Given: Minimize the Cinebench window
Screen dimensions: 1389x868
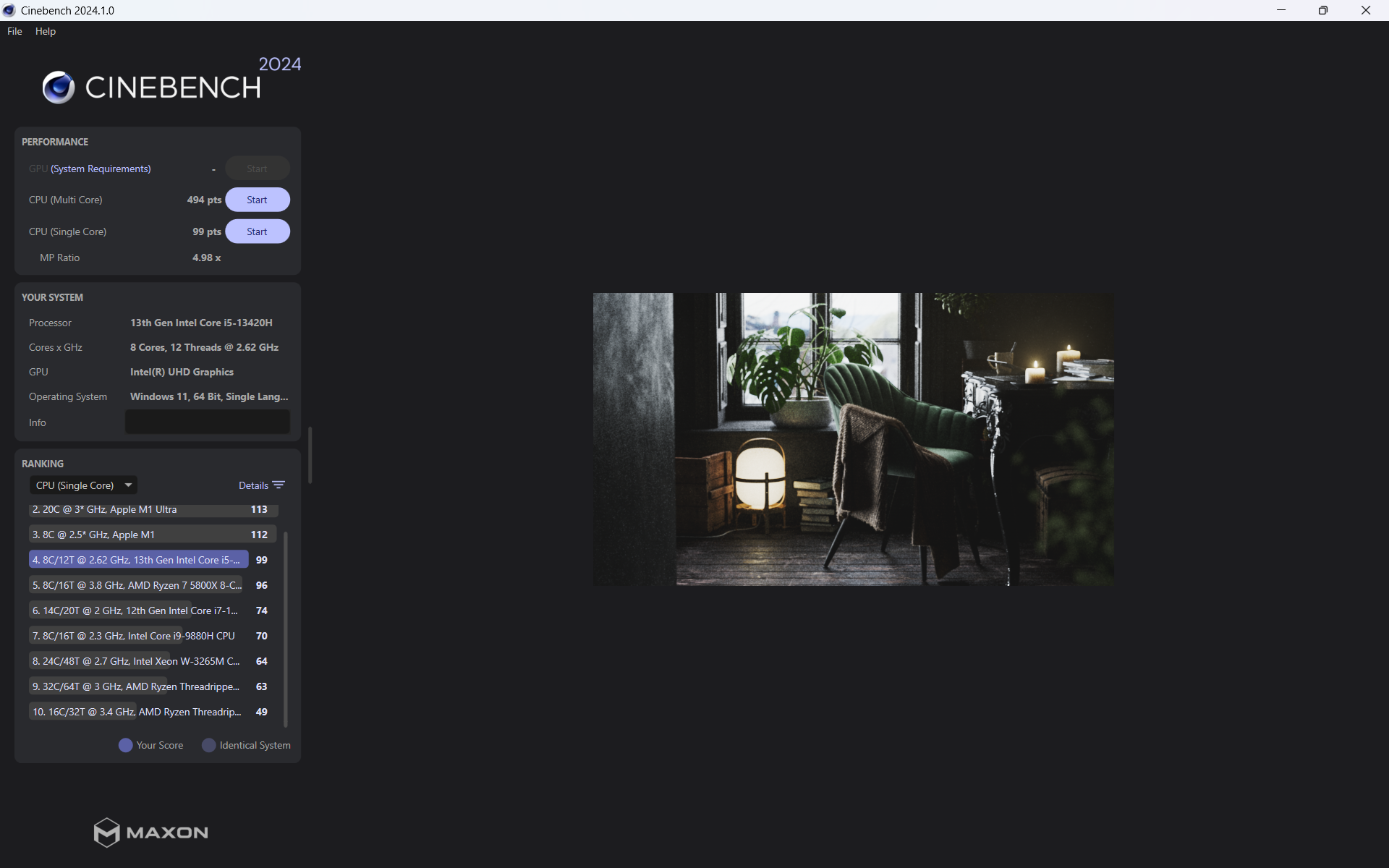Looking at the screenshot, I should pos(1281,10).
